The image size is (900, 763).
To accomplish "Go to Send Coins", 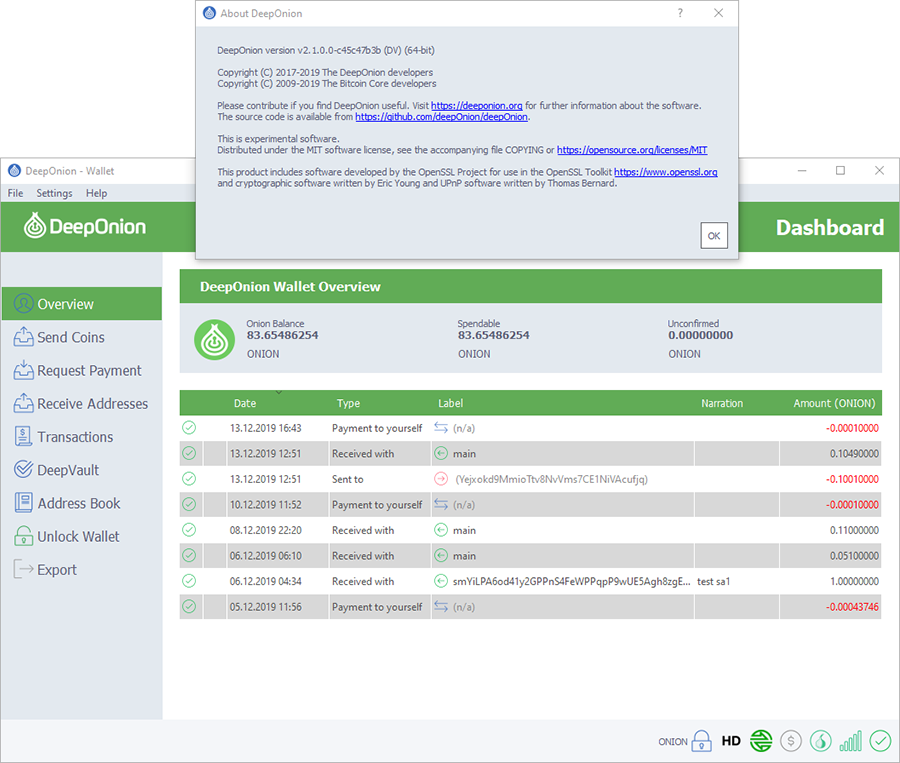I will 59,337.
